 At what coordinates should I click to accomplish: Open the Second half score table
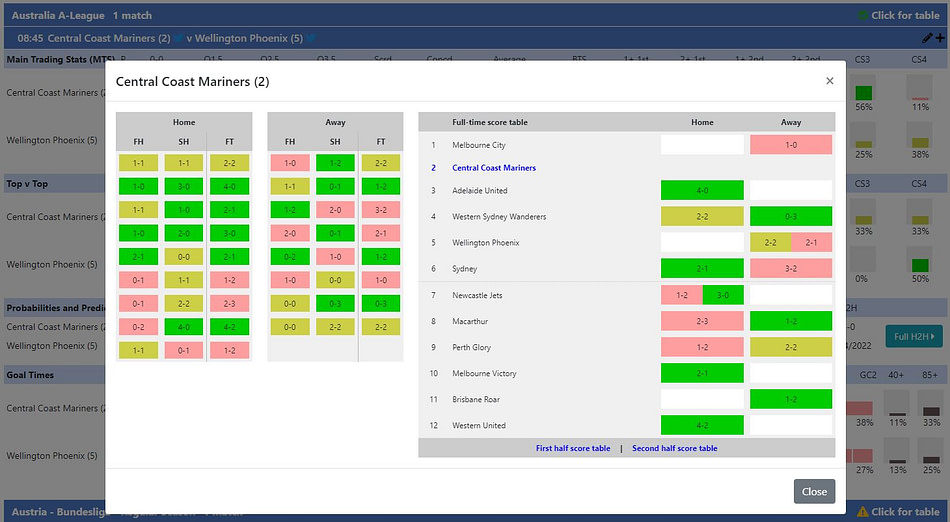[674, 448]
